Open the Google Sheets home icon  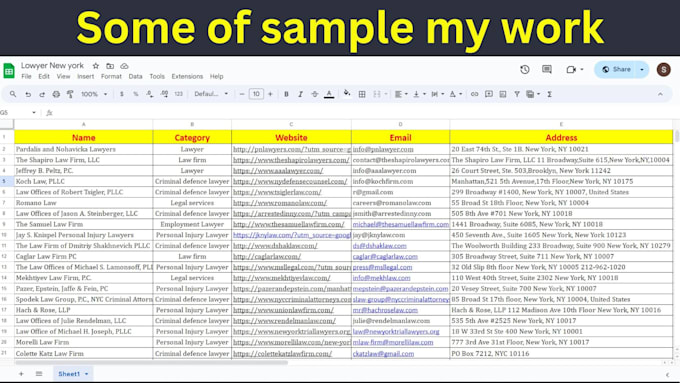(x=9, y=70)
